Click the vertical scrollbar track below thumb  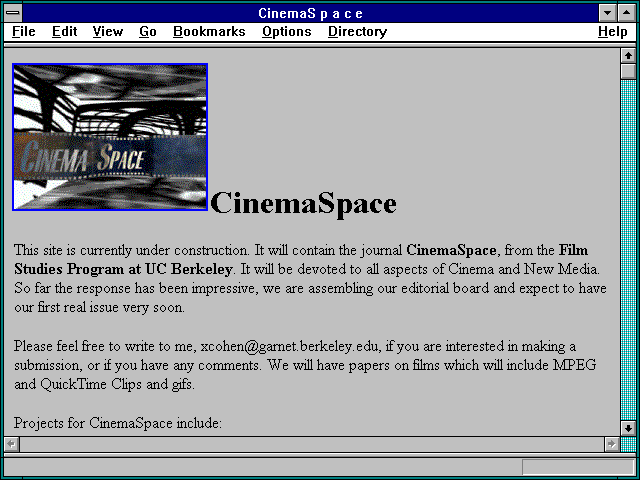tap(628, 250)
